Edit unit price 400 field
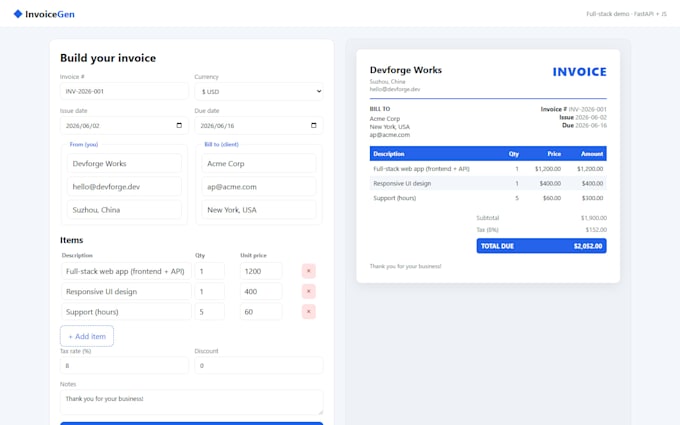The height and width of the screenshot is (425, 680). pyautogui.click(x=261, y=291)
